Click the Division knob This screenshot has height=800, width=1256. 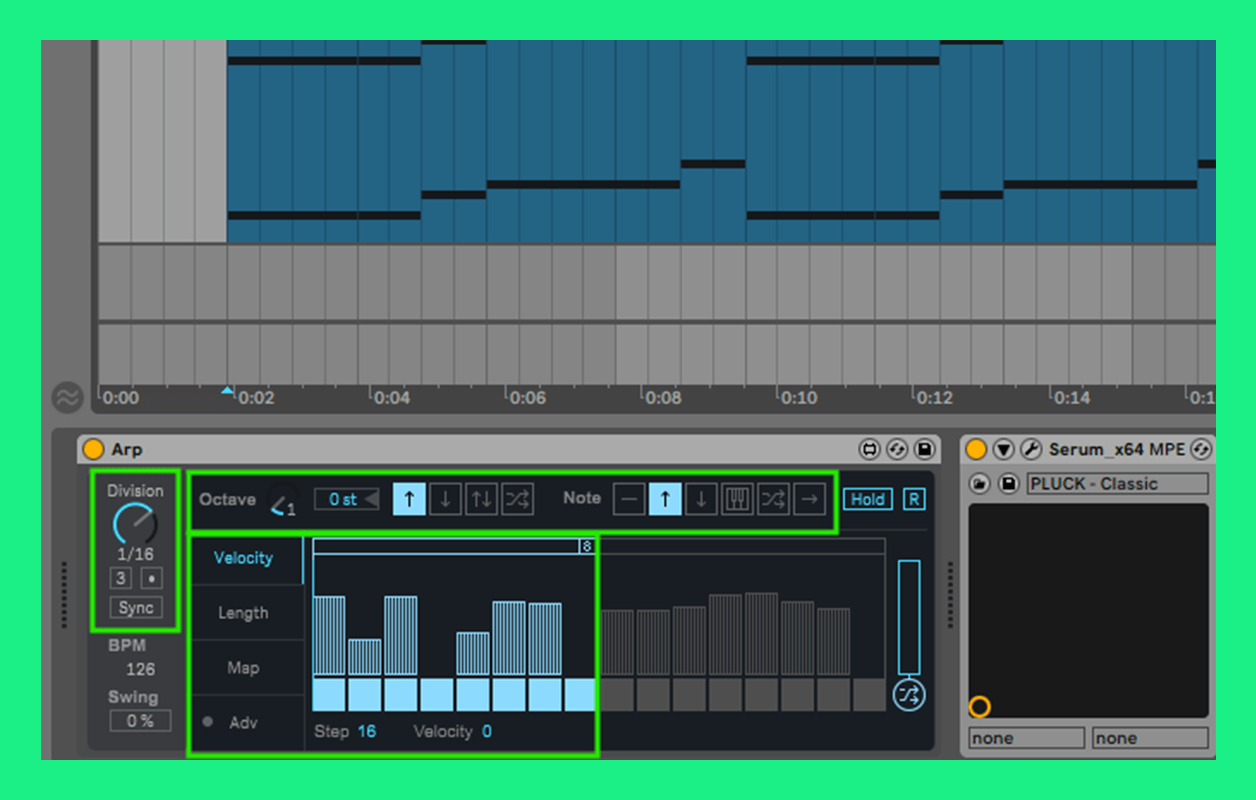click(x=134, y=524)
